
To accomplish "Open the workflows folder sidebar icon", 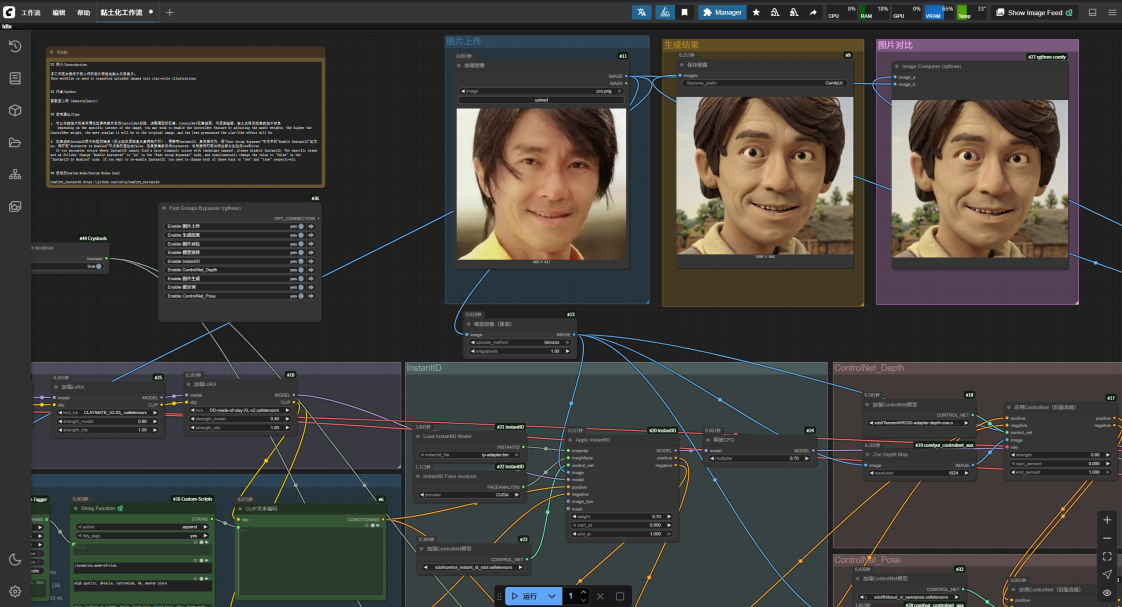I will pos(15,142).
